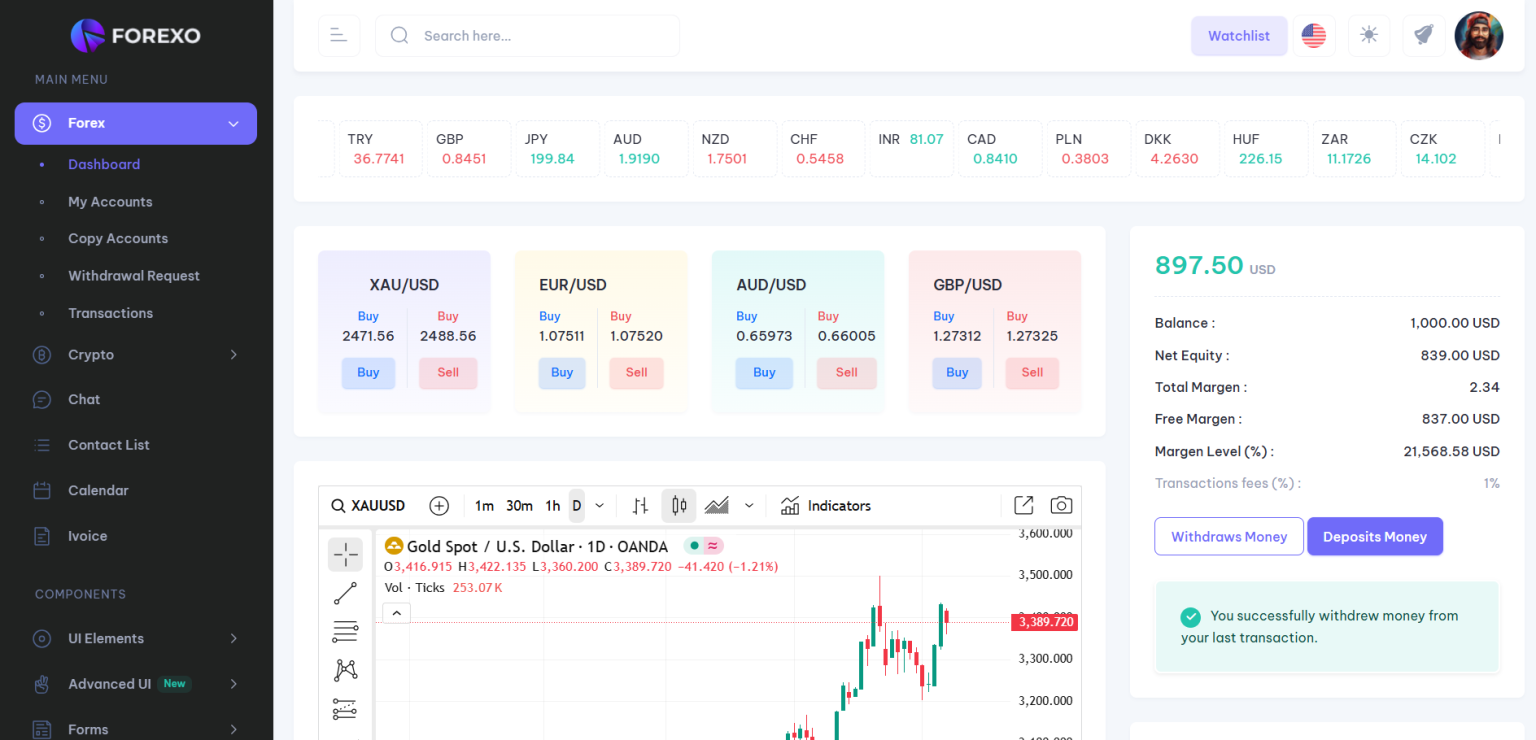Viewport: 1536px width, 740px height.
Task: Open the timeframe dropdown next to D
Action: click(598, 505)
